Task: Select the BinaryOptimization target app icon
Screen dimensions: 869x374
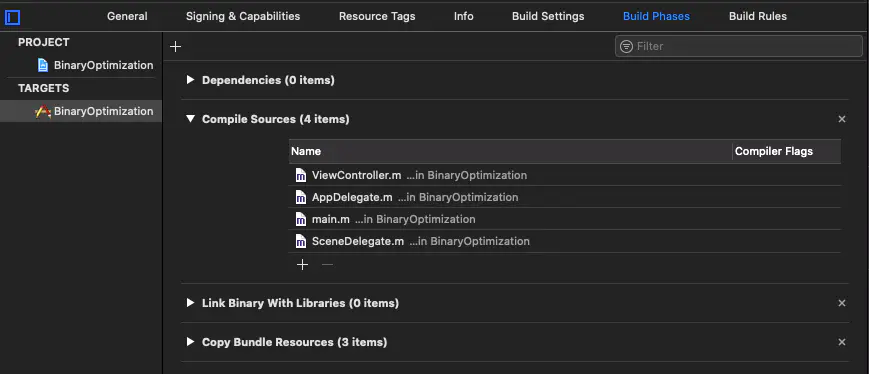Action: (43, 111)
